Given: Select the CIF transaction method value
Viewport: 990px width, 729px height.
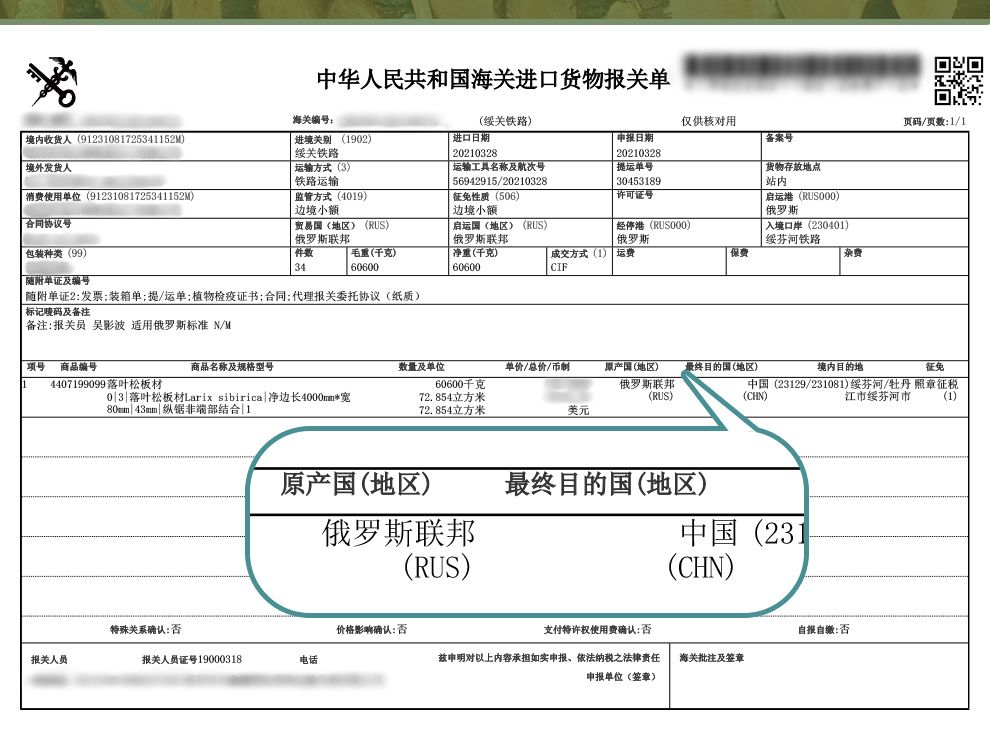Looking at the screenshot, I should [x=559, y=268].
